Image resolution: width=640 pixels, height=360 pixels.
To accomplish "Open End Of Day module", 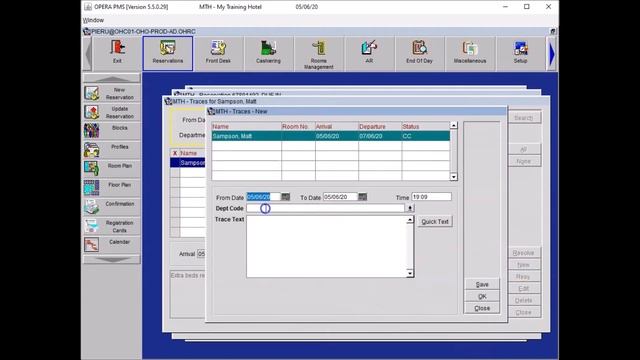I will (419, 53).
